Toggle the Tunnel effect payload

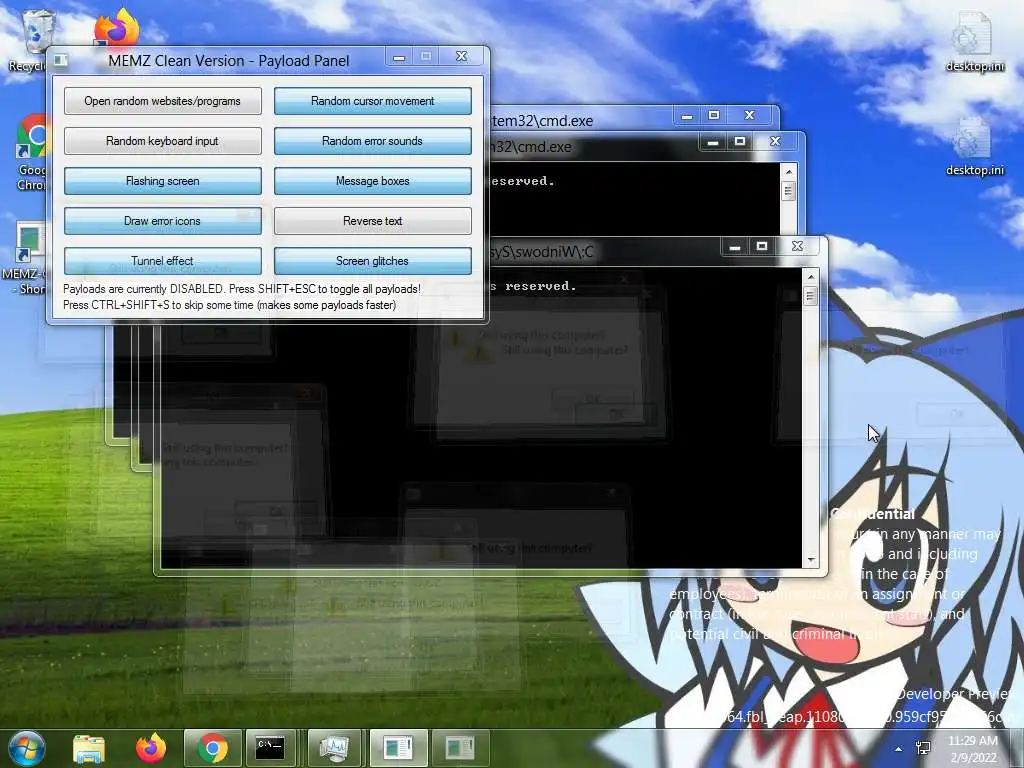[x=163, y=261]
